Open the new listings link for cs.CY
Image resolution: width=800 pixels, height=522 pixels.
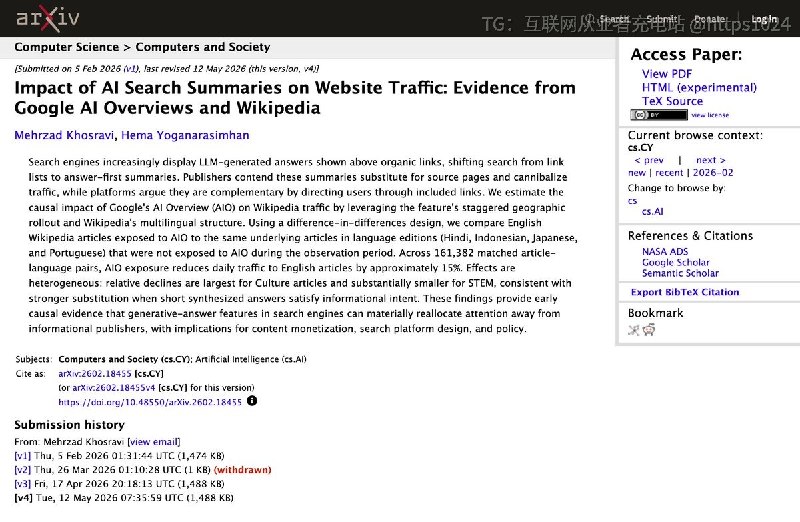637,173
